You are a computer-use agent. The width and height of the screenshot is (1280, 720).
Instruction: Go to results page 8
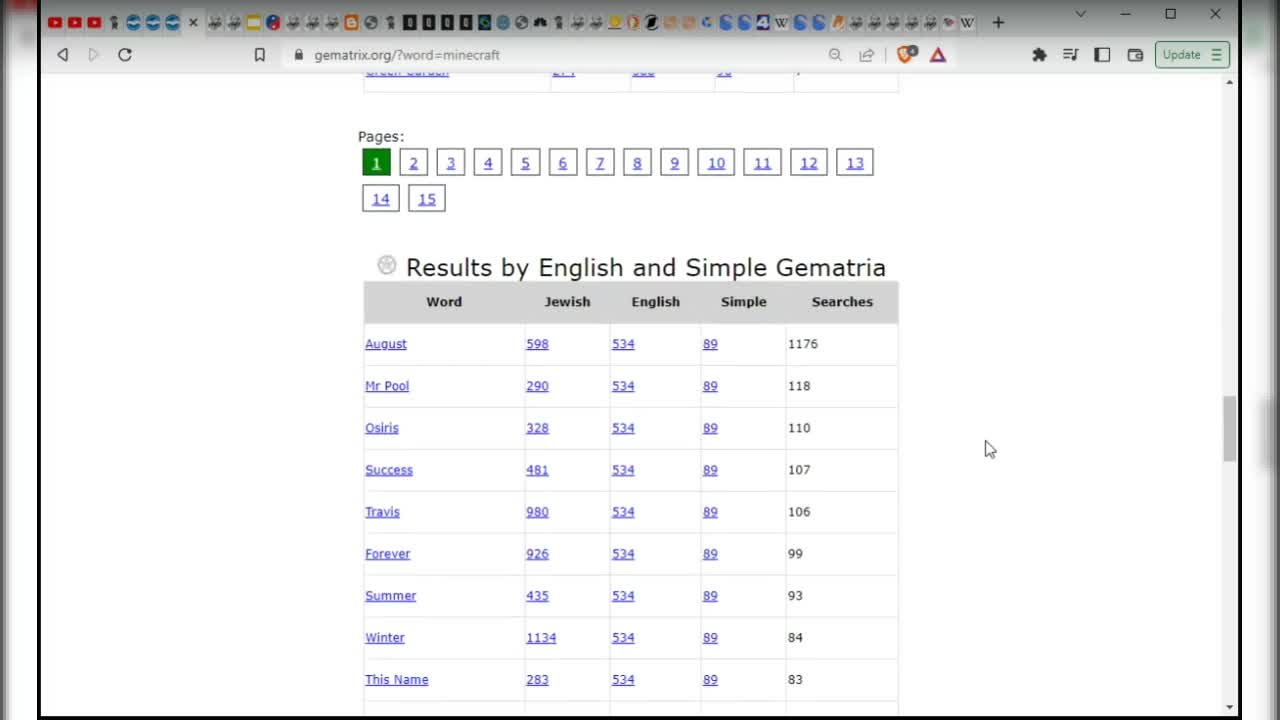637,163
